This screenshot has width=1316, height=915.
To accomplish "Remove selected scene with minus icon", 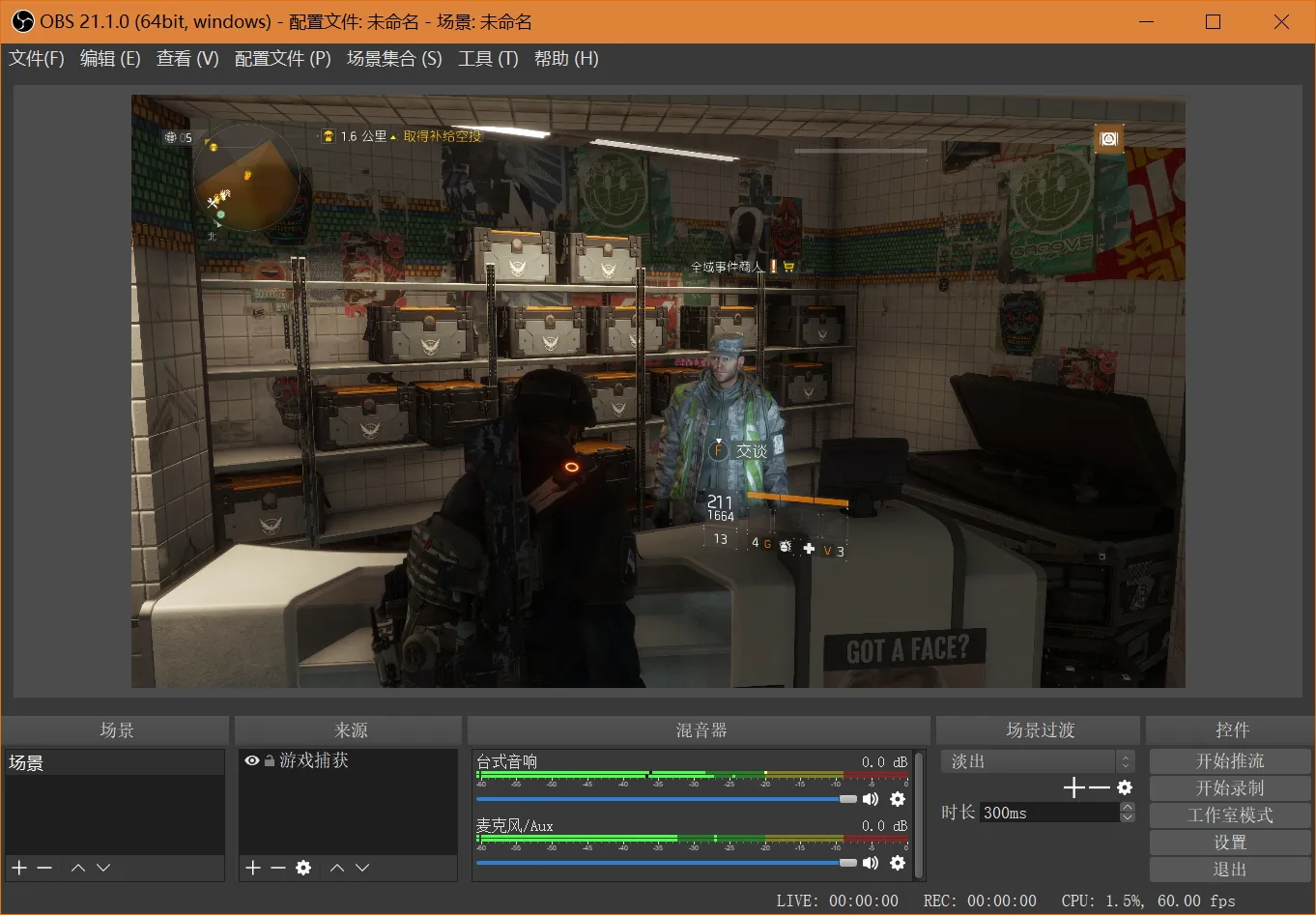I will pyautogui.click(x=44, y=868).
